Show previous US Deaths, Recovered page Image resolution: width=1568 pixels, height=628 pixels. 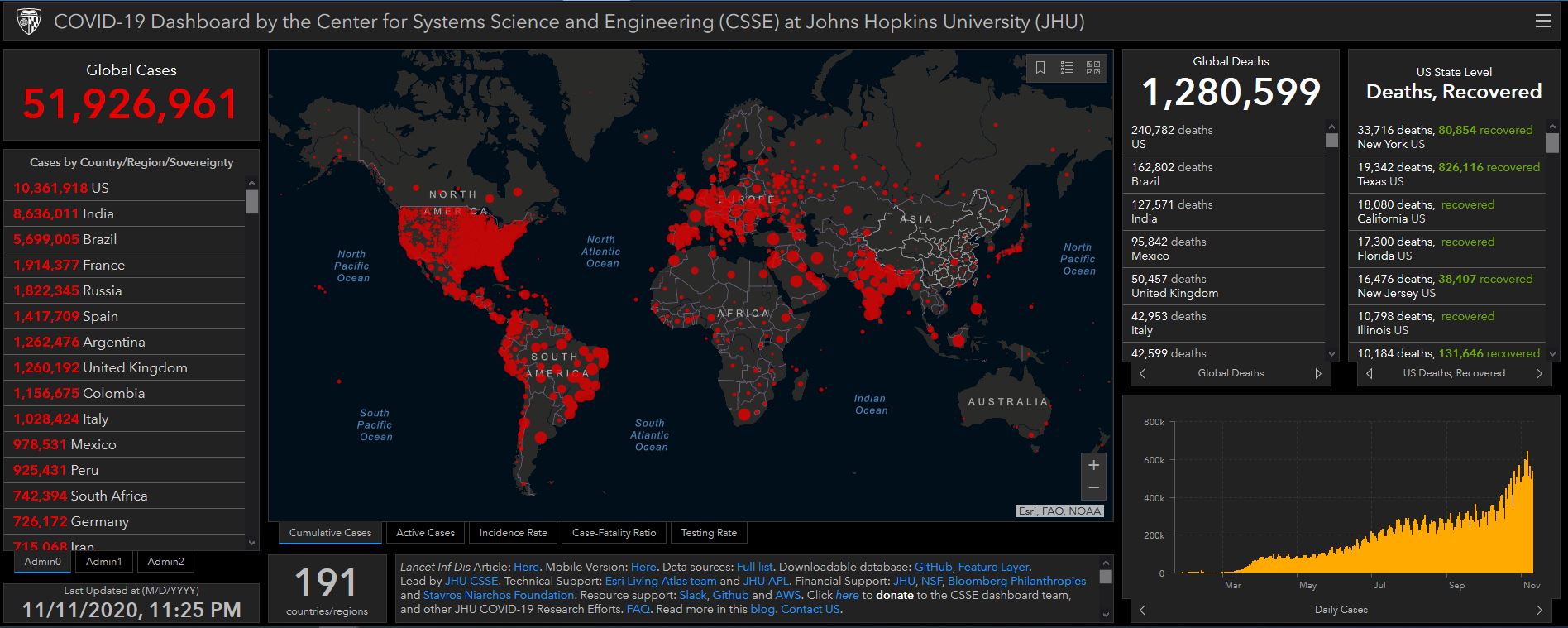point(1370,373)
